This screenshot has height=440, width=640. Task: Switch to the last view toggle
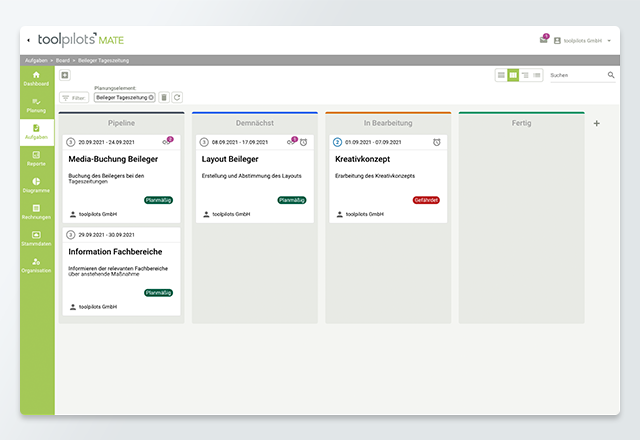537,75
